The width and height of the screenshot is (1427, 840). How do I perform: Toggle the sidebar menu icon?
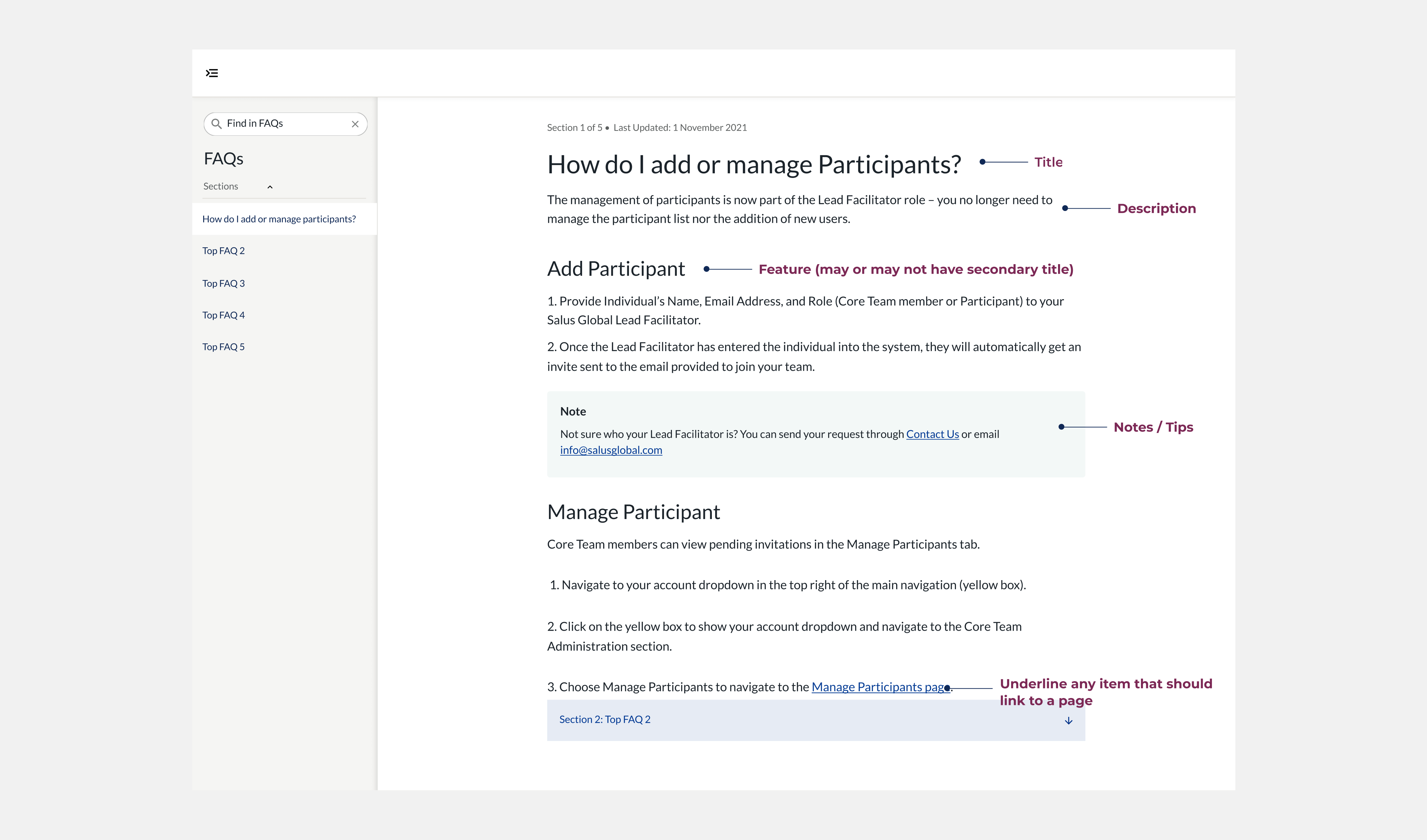(212, 73)
